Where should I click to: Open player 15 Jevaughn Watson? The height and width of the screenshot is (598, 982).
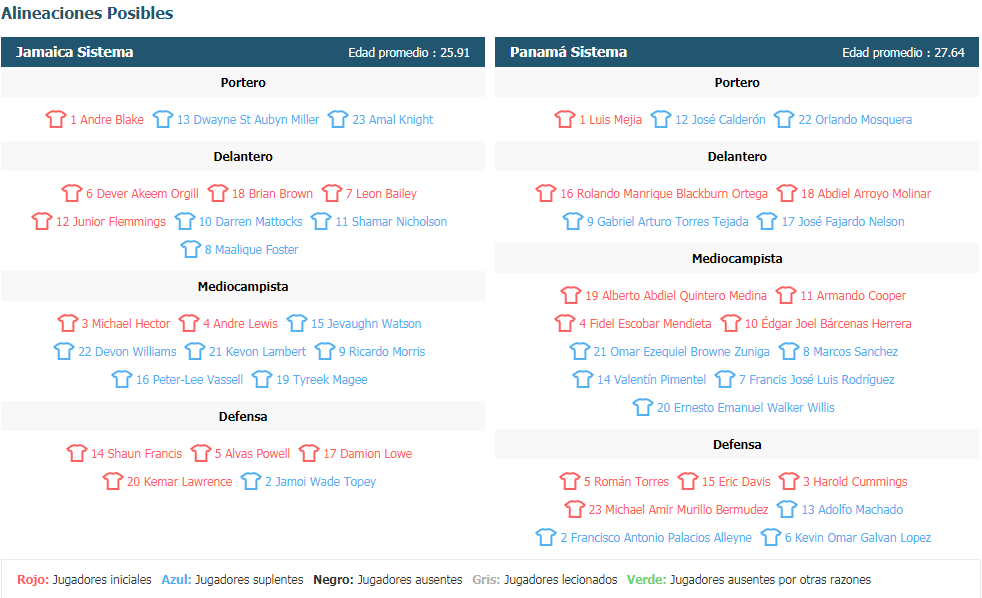click(366, 324)
